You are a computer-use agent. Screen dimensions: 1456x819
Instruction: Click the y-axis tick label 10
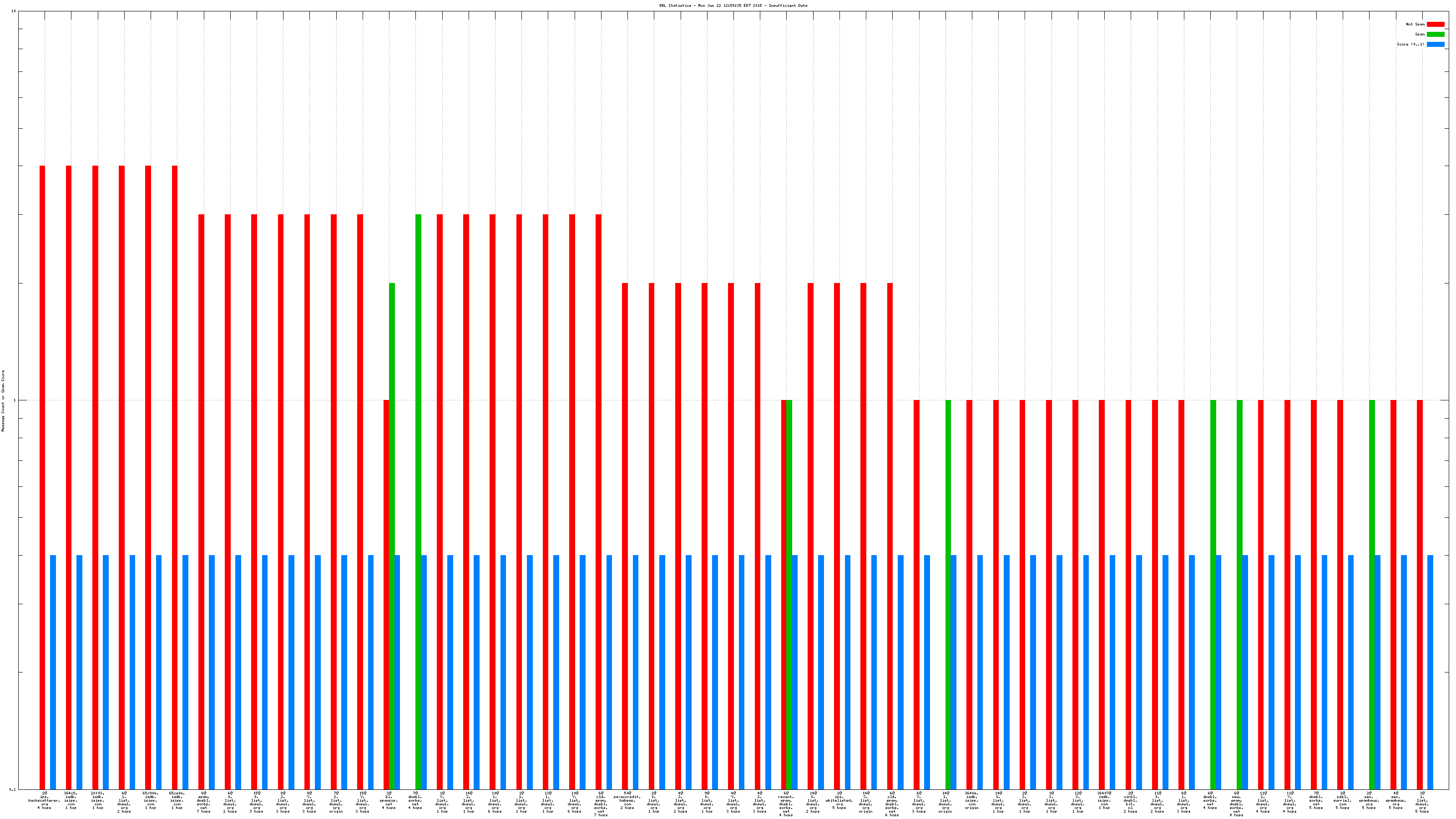[x=14, y=11]
